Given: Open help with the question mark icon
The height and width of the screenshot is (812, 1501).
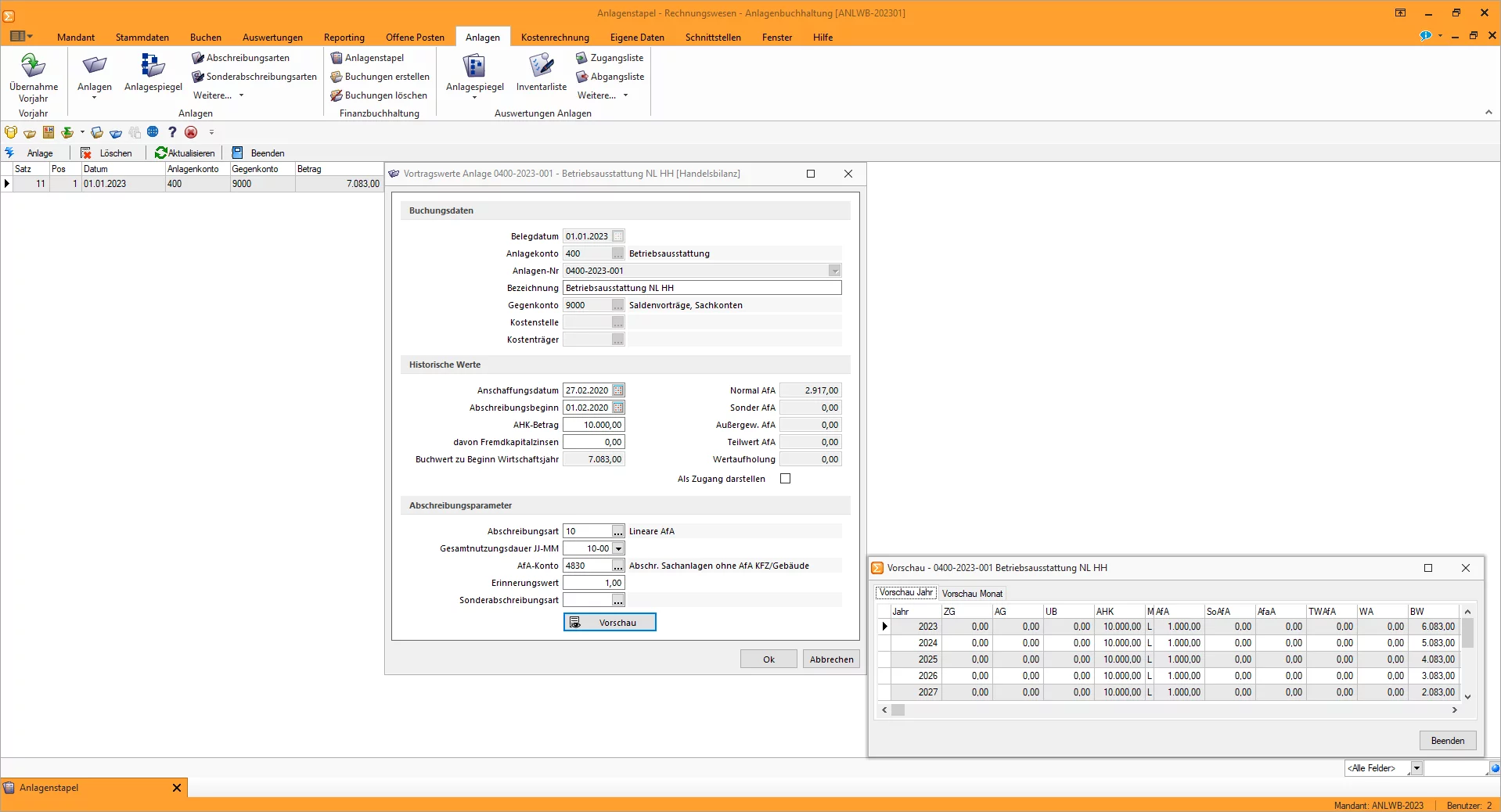Looking at the screenshot, I should point(172,132).
